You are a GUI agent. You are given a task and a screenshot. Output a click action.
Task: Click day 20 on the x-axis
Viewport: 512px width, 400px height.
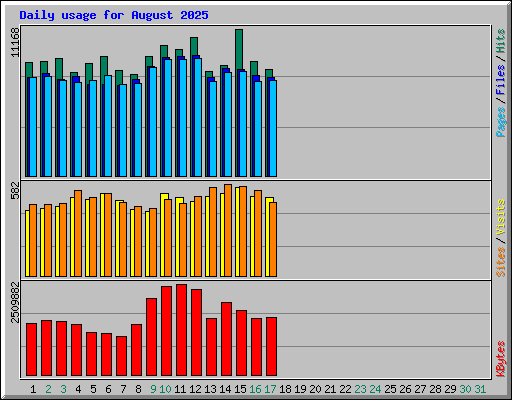(x=315, y=389)
